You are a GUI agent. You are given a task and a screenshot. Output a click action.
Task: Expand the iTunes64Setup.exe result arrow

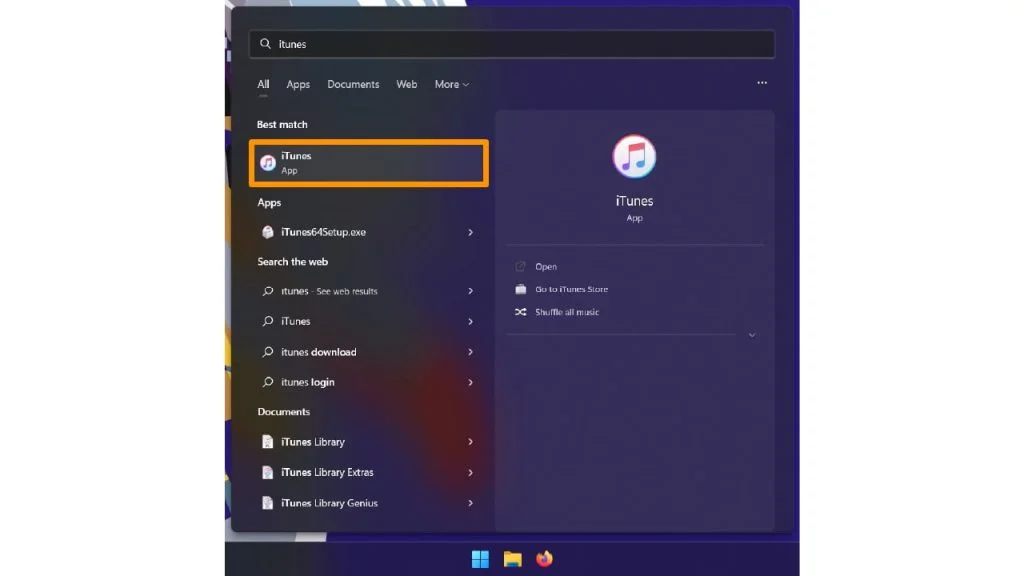(x=470, y=232)
